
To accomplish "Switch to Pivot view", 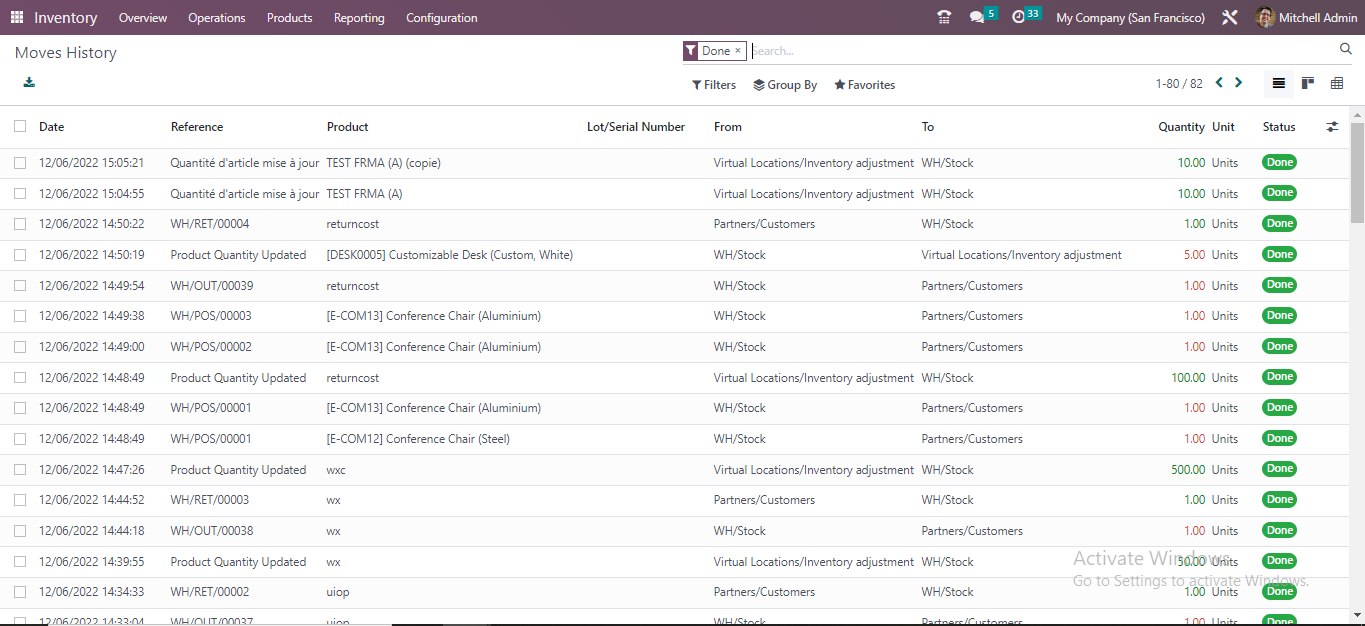I will (x=1337, y=83).
